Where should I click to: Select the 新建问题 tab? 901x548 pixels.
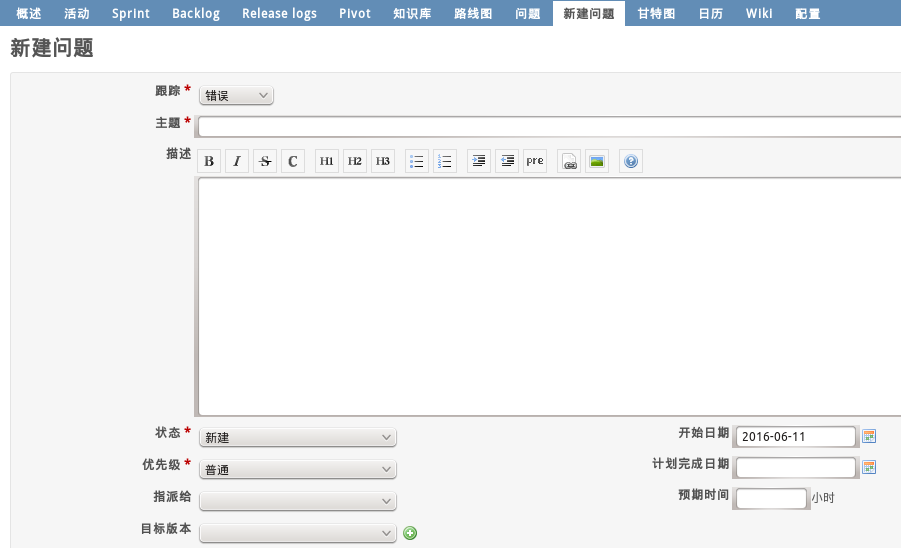[x=589, y=13]
